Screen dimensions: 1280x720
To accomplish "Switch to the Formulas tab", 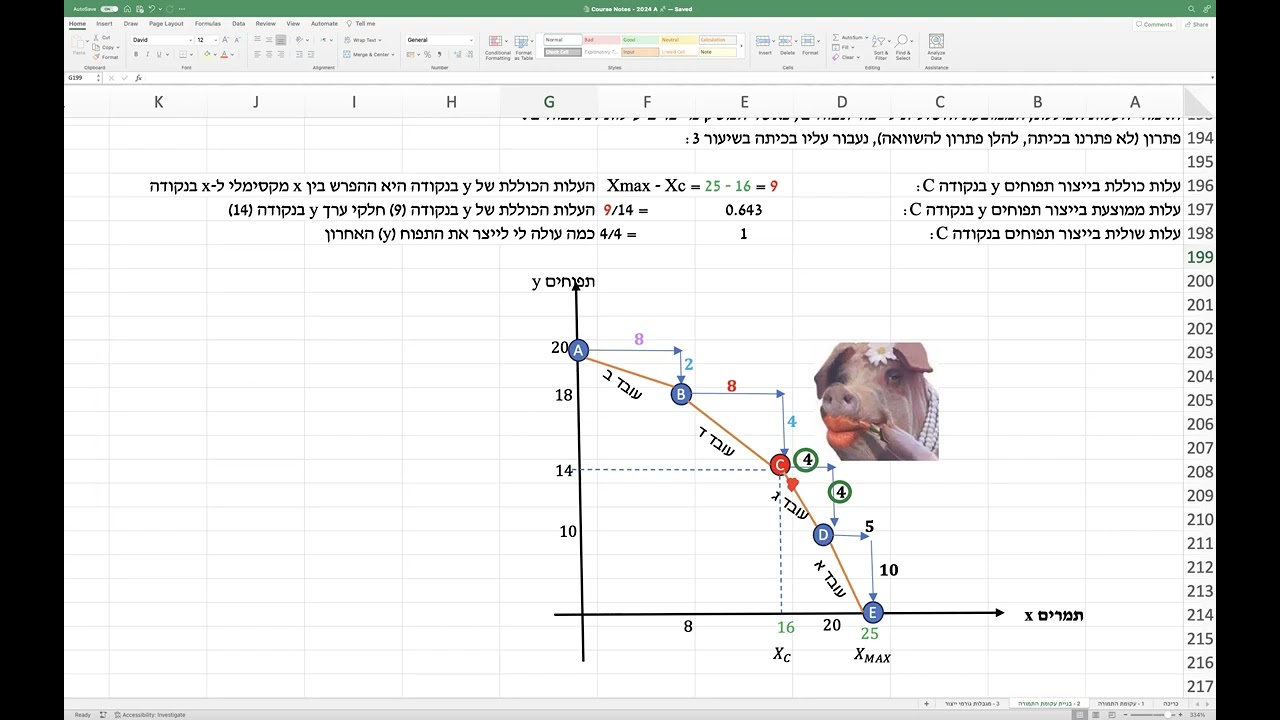I will tap(208, 23).
